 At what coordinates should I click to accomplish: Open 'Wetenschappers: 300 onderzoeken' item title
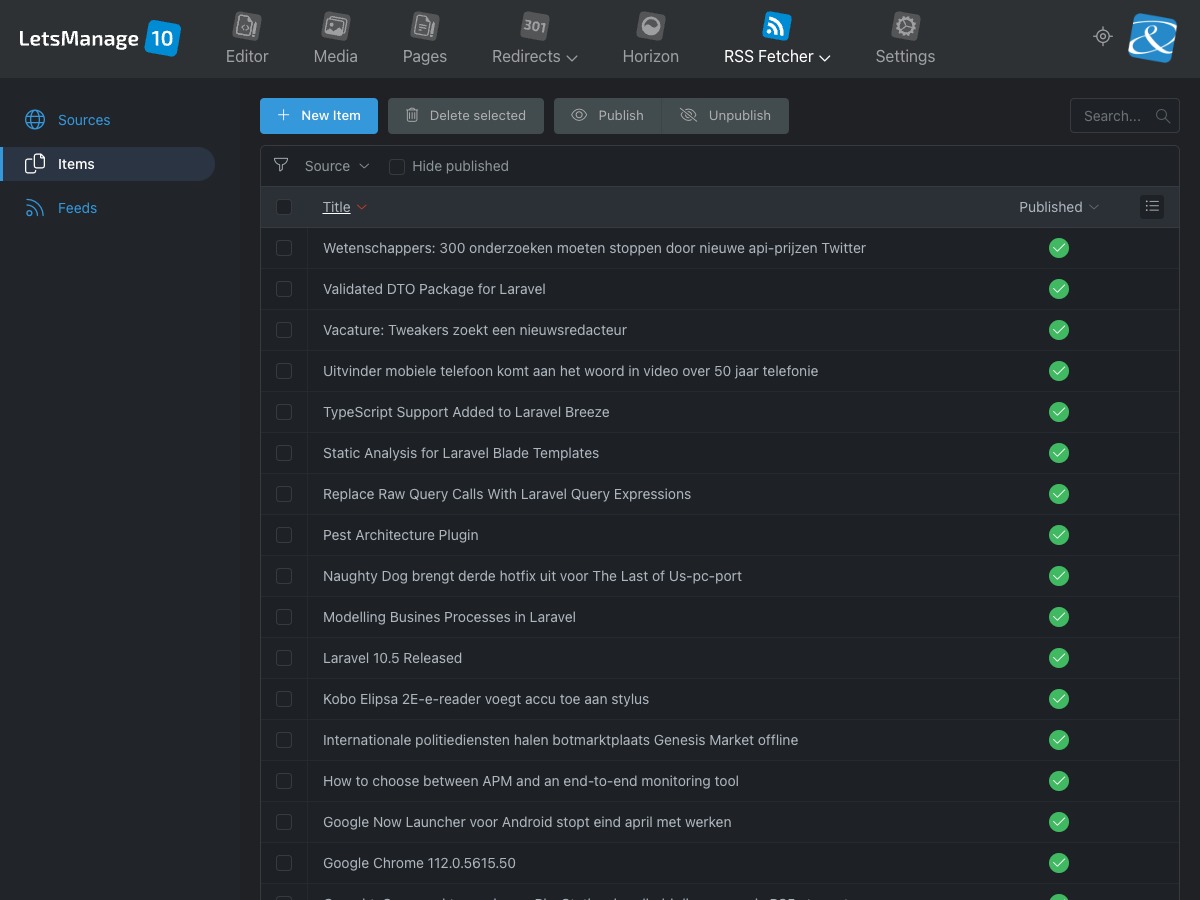click(594, 248)
